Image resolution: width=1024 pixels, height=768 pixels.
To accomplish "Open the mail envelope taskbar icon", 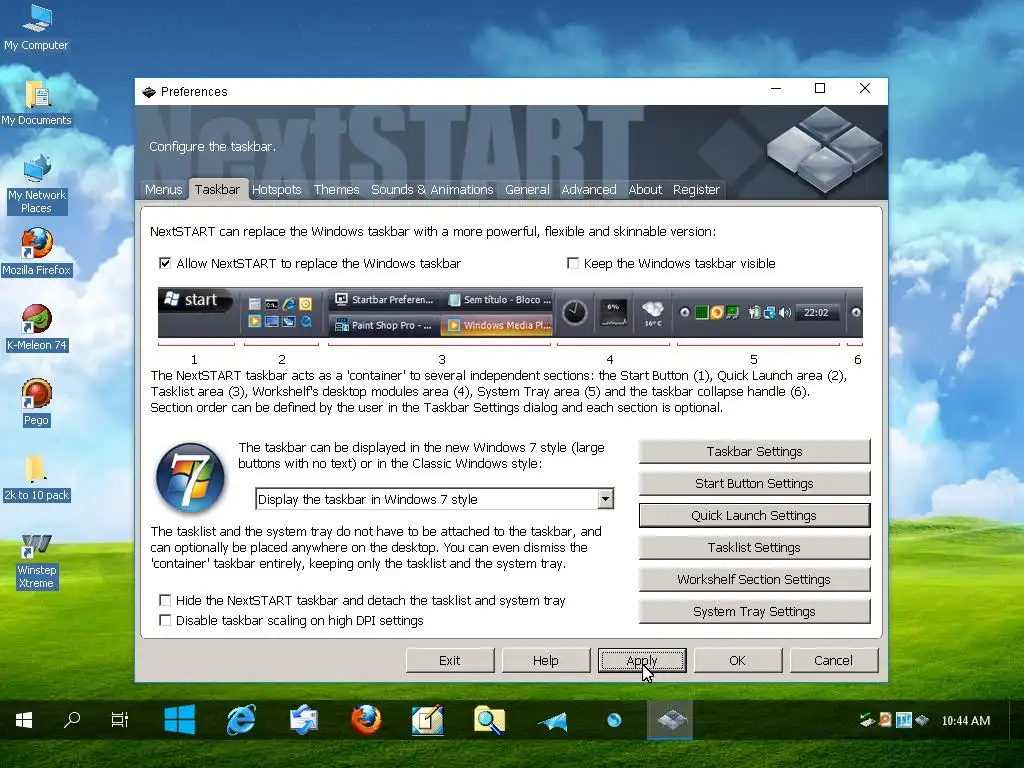I will tap(304, 720).
